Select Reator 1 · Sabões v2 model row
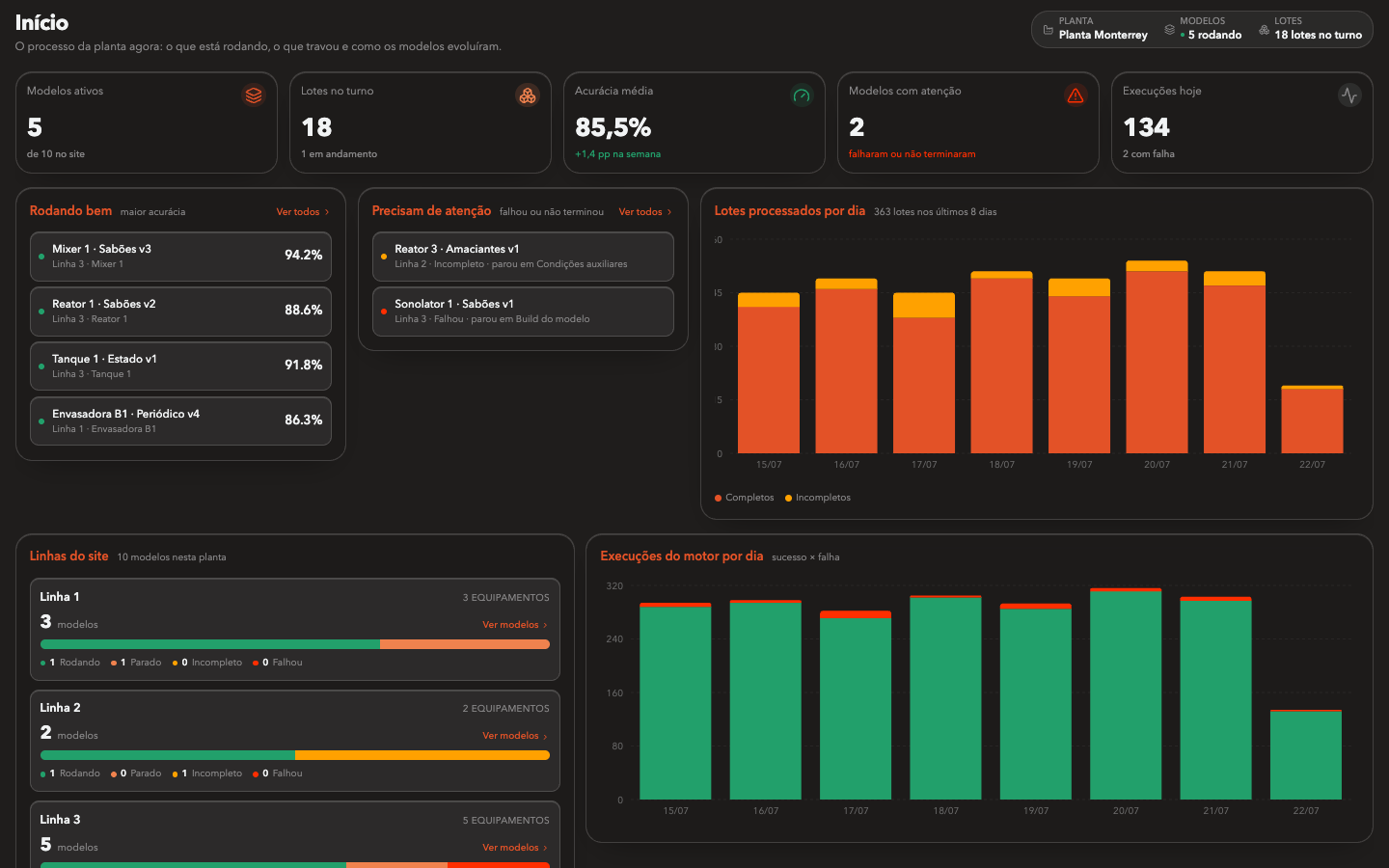Image resolution: width=1389 pixels, height=868 pixels. pos(180,312)
